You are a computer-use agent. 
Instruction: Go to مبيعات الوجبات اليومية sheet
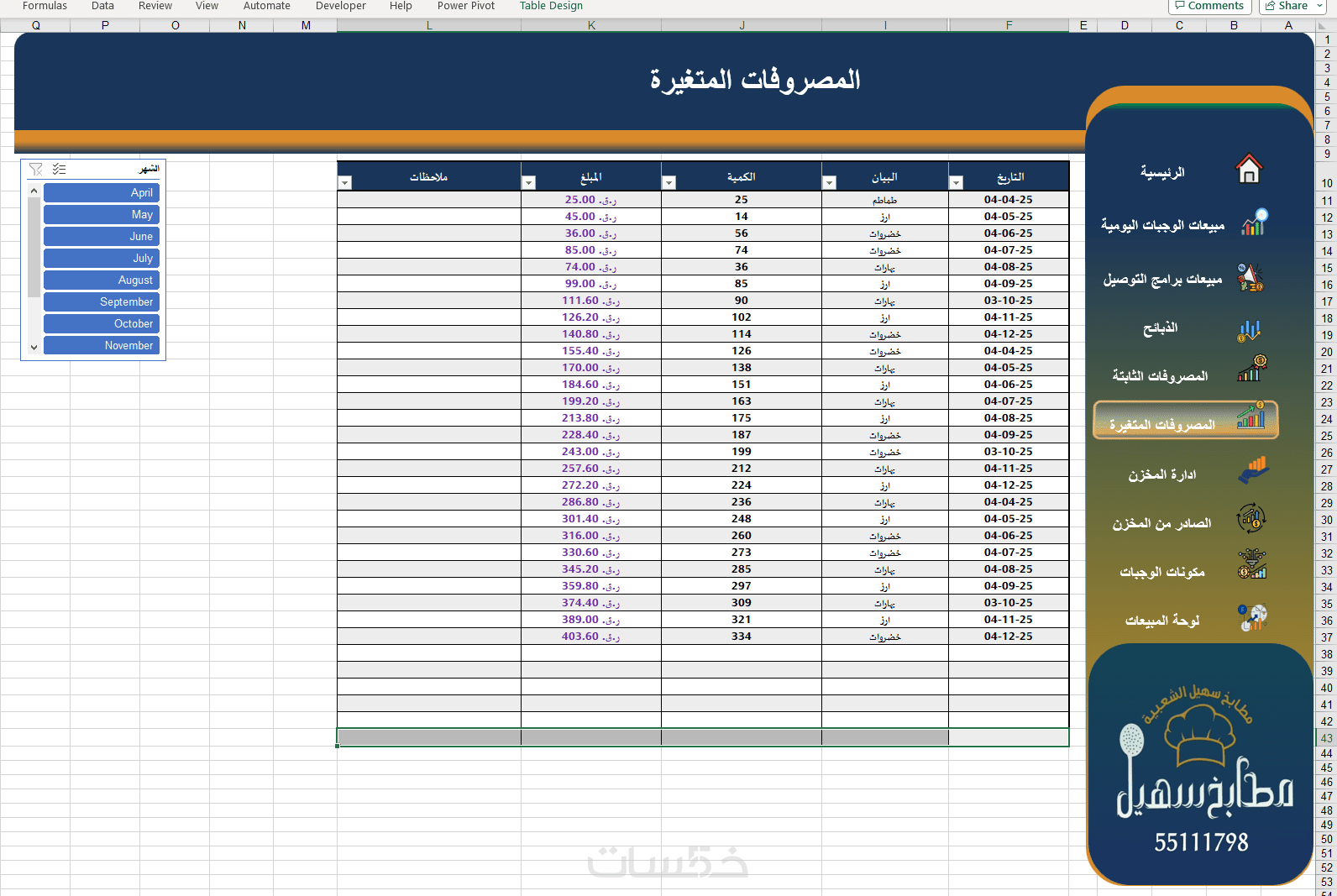point(1162,225)
